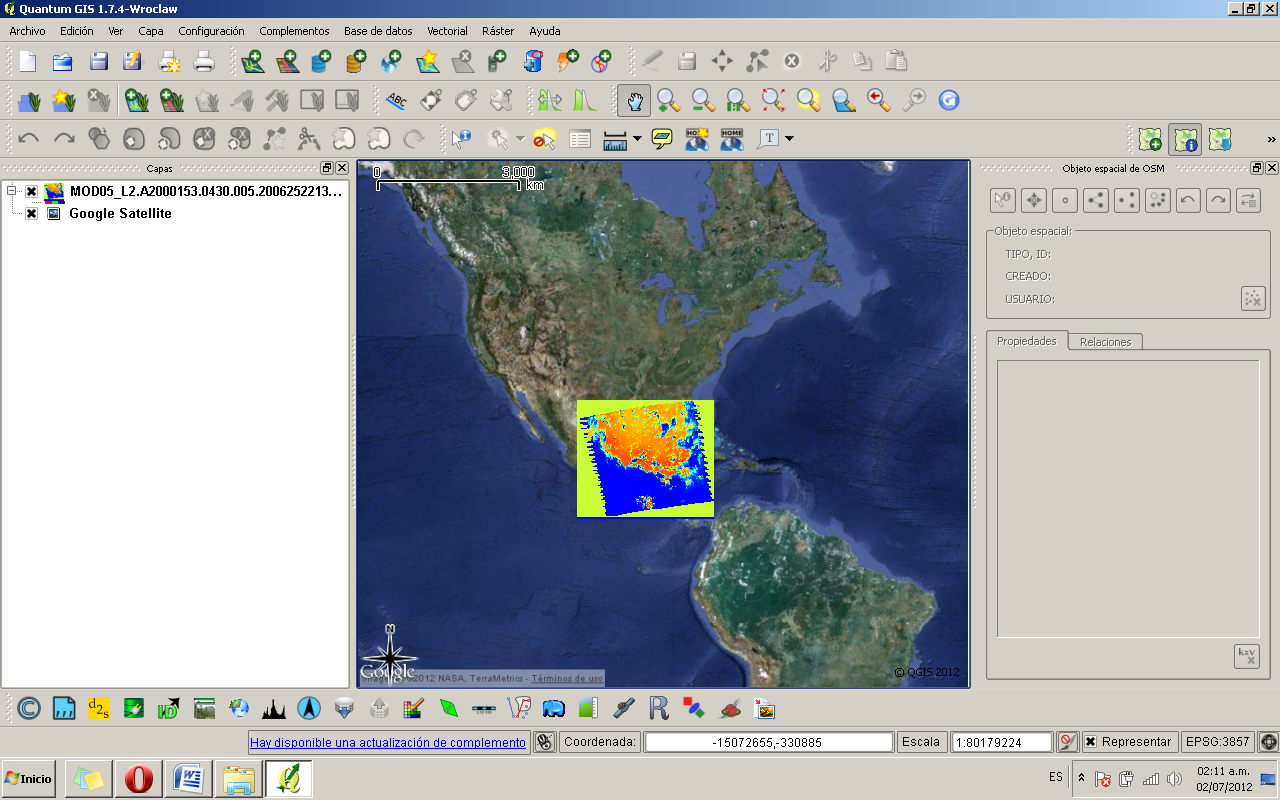Toggle the Representar render checkbox
Screen dimensions: 1280x800
click(x=1090, y=742)
